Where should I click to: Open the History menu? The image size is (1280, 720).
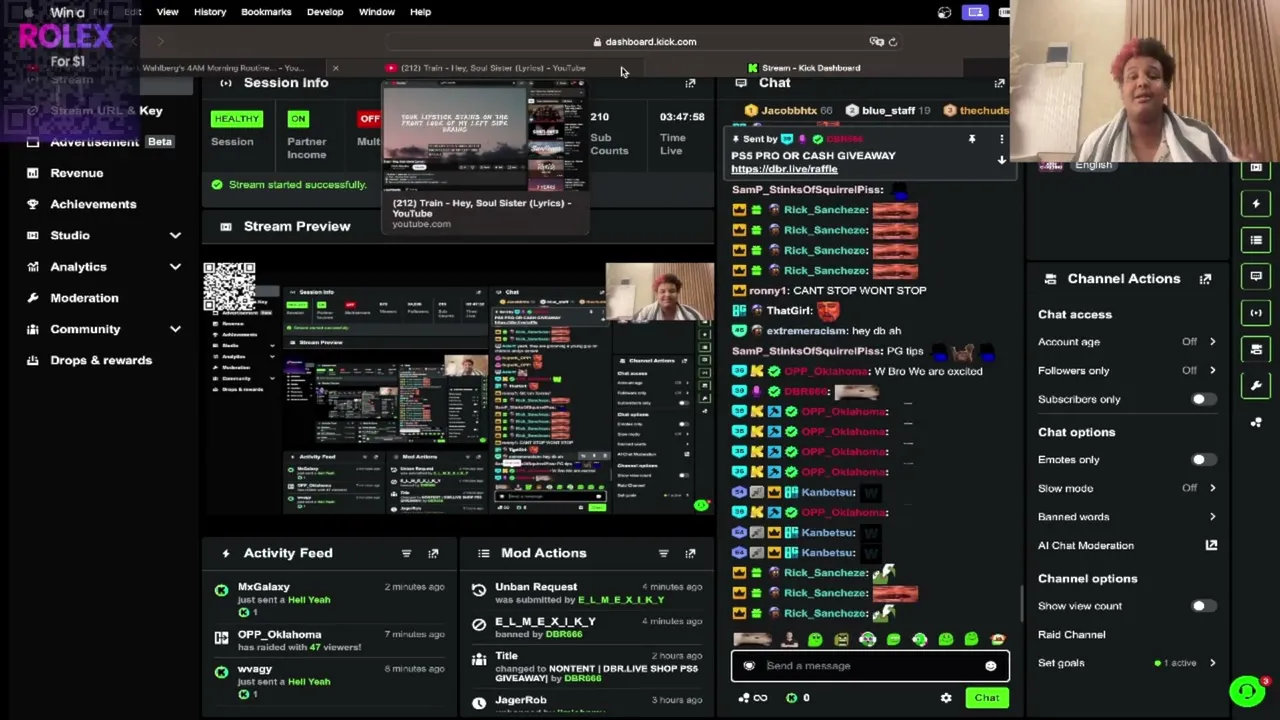210,12
